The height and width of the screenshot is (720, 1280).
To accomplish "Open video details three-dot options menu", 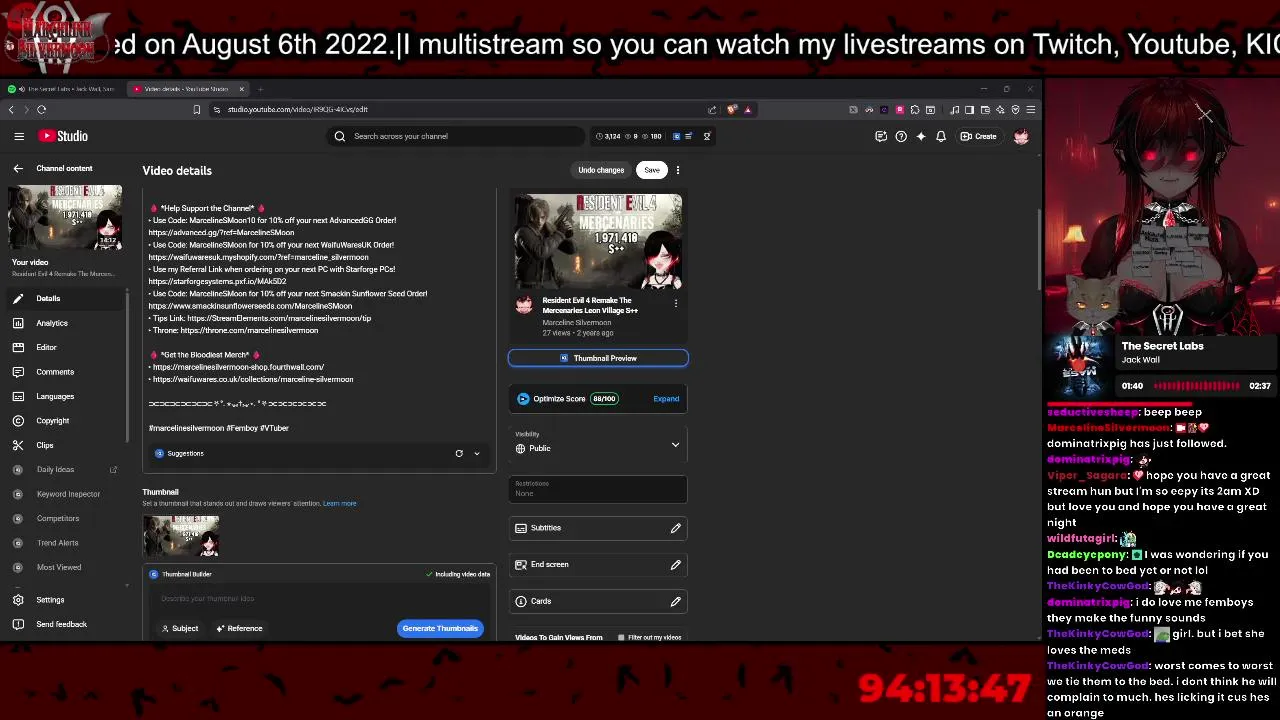I will tap(678, 170).
